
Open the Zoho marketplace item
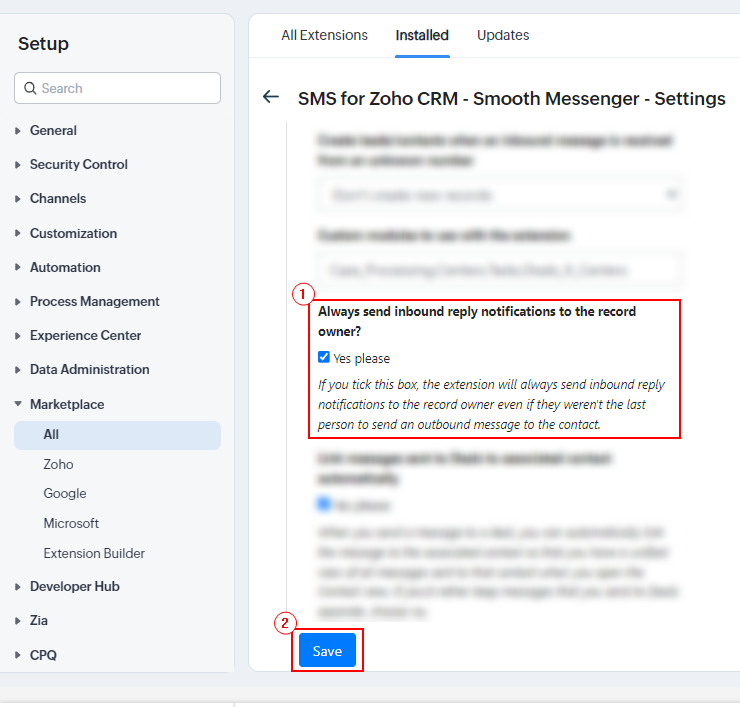point(58,464)
